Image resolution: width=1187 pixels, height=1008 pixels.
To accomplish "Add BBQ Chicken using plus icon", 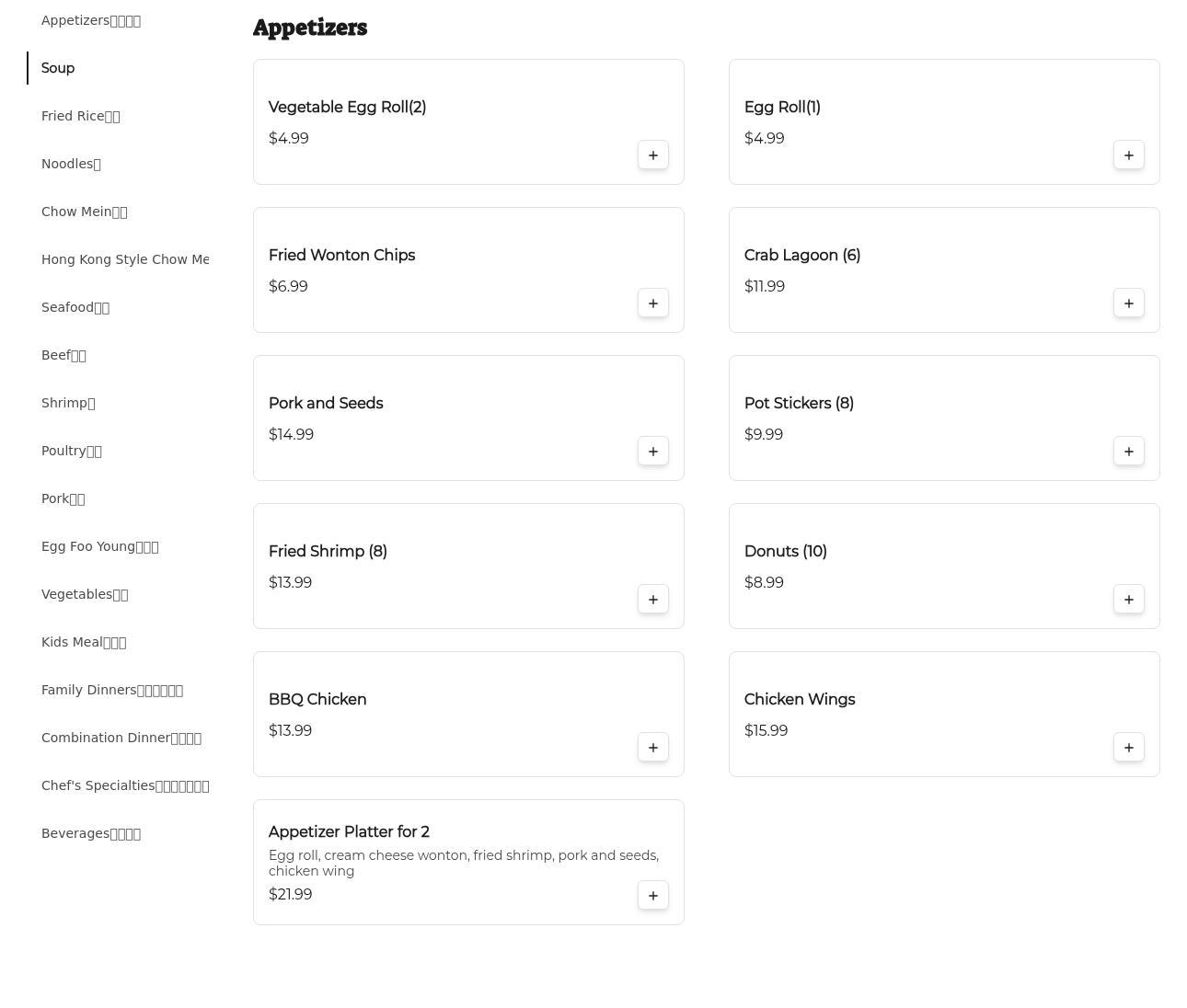I will 653,748.
